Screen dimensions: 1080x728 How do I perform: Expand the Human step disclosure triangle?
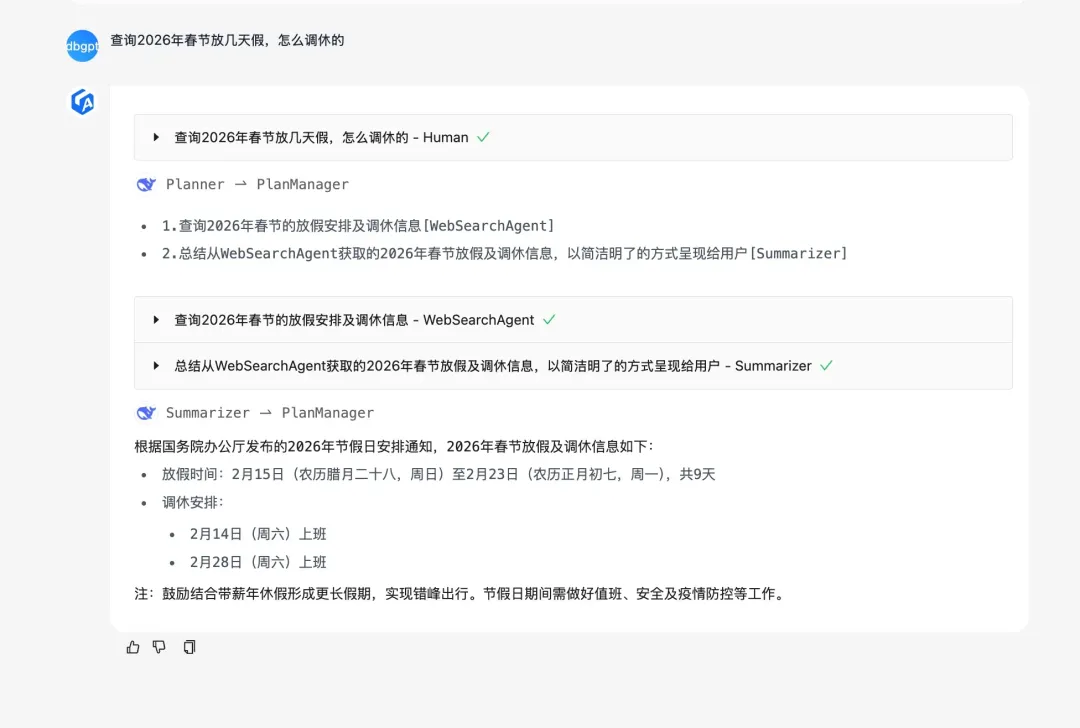point(156,137)
